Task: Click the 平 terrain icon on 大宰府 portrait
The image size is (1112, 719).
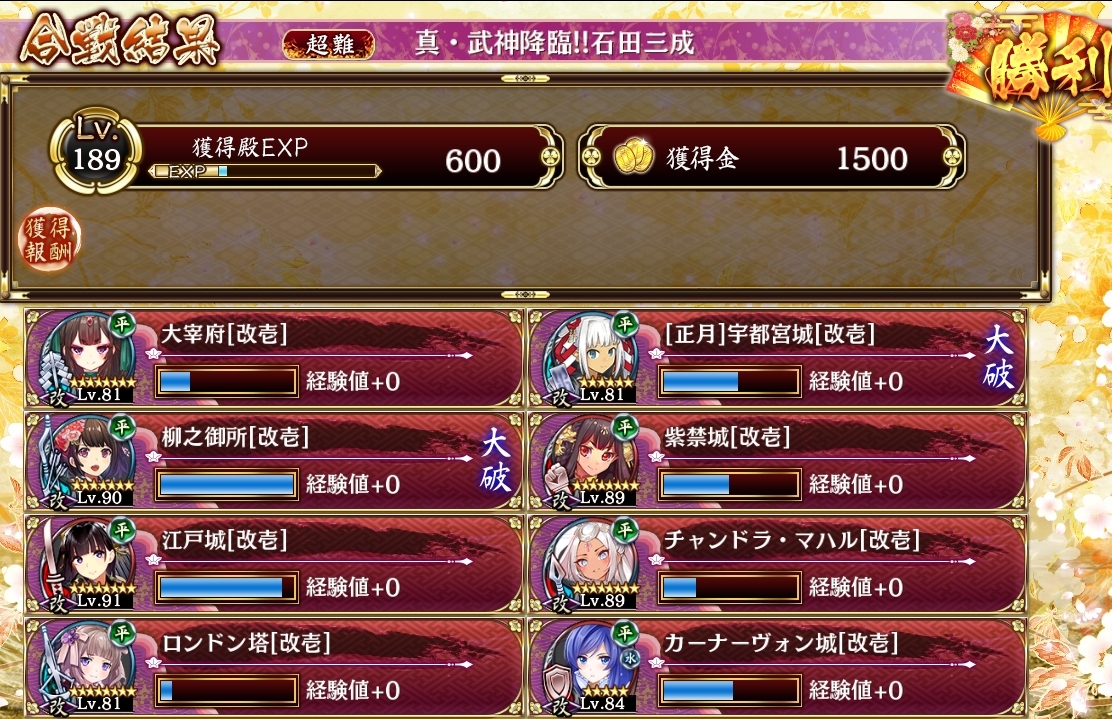Action: (122, 325)
